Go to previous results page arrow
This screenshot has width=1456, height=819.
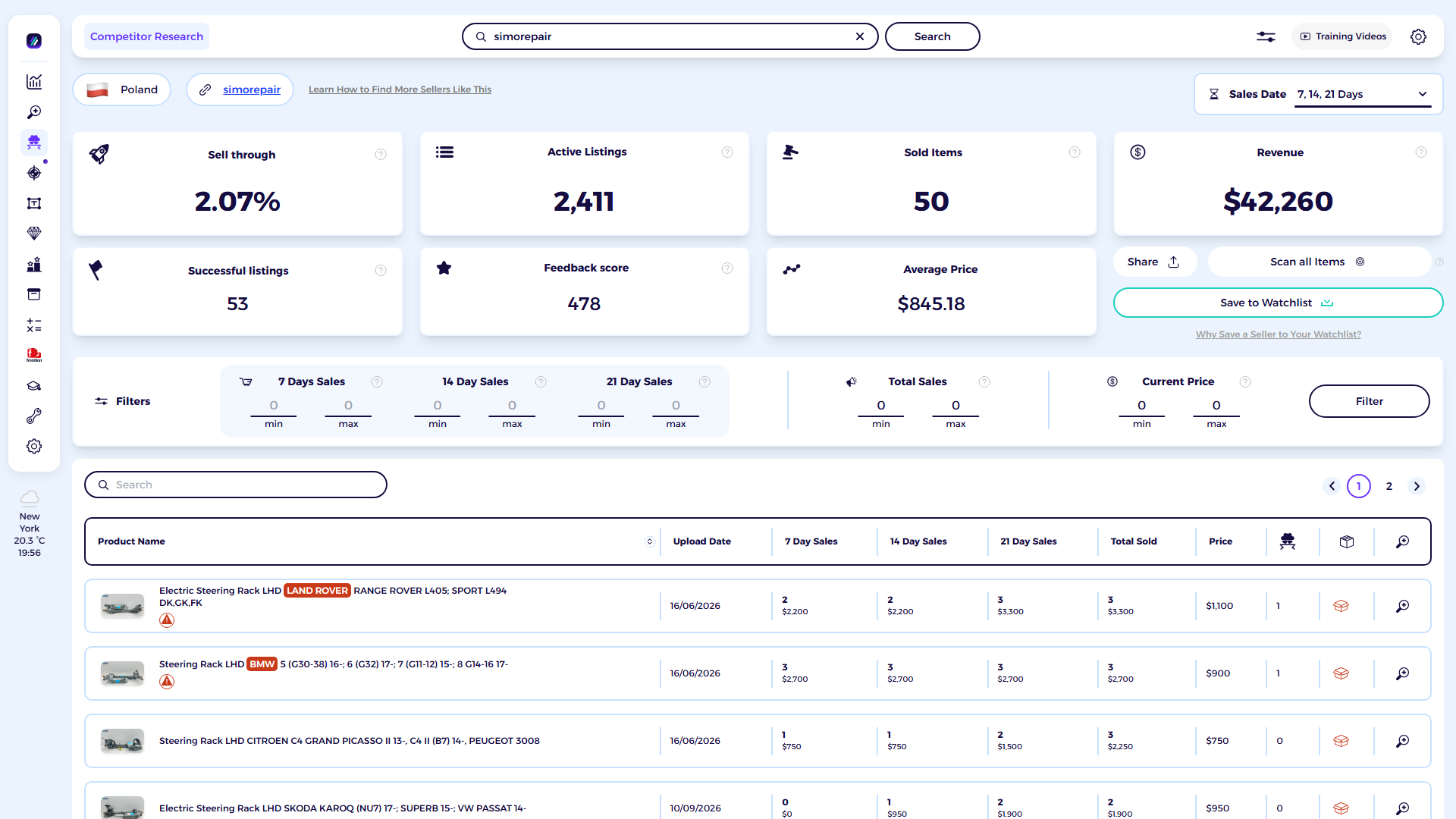tap(1332, 486)
